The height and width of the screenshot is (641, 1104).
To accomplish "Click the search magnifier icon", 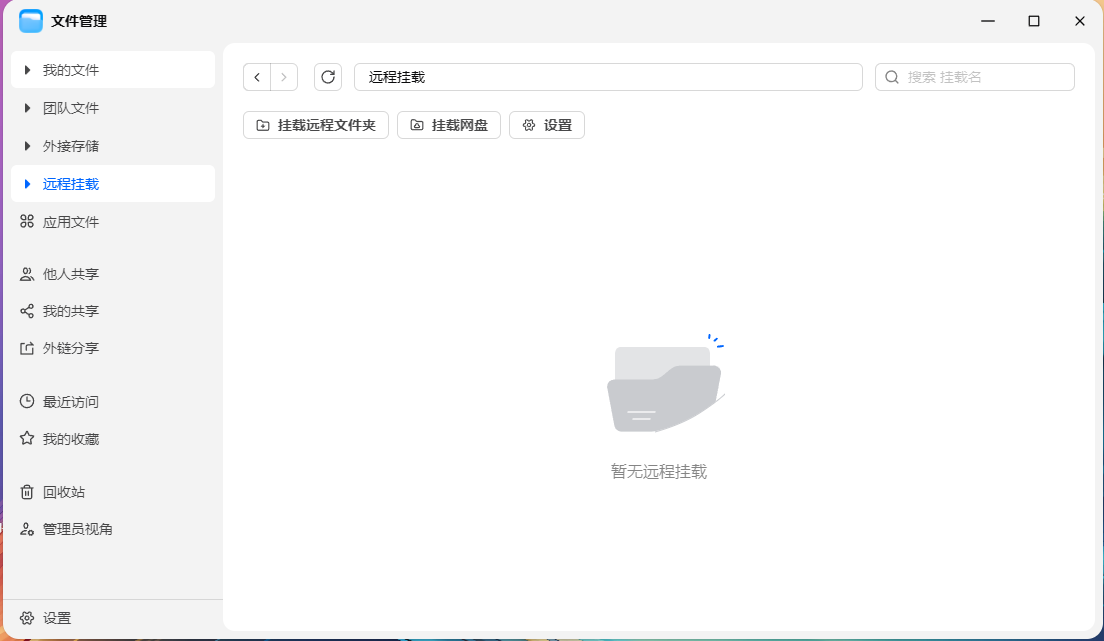I will (892, 77).
